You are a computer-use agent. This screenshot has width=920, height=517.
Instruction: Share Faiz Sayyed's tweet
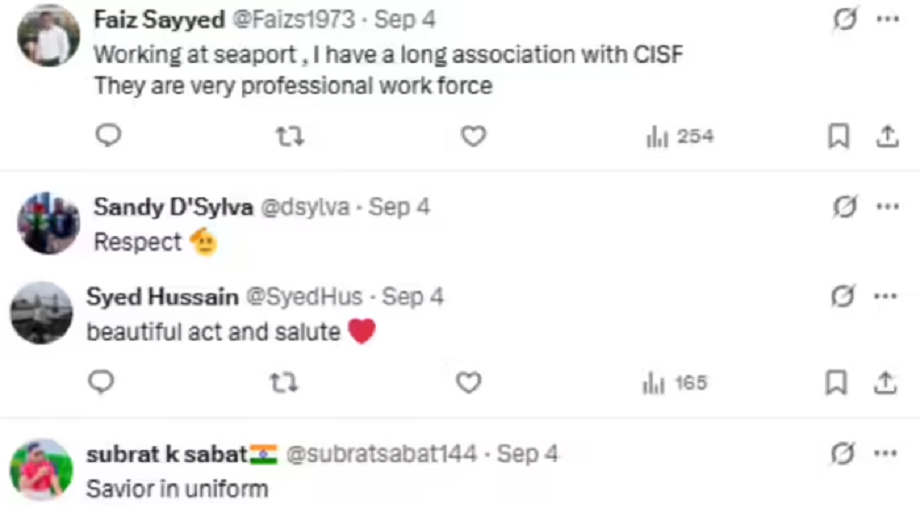point(887,136)
